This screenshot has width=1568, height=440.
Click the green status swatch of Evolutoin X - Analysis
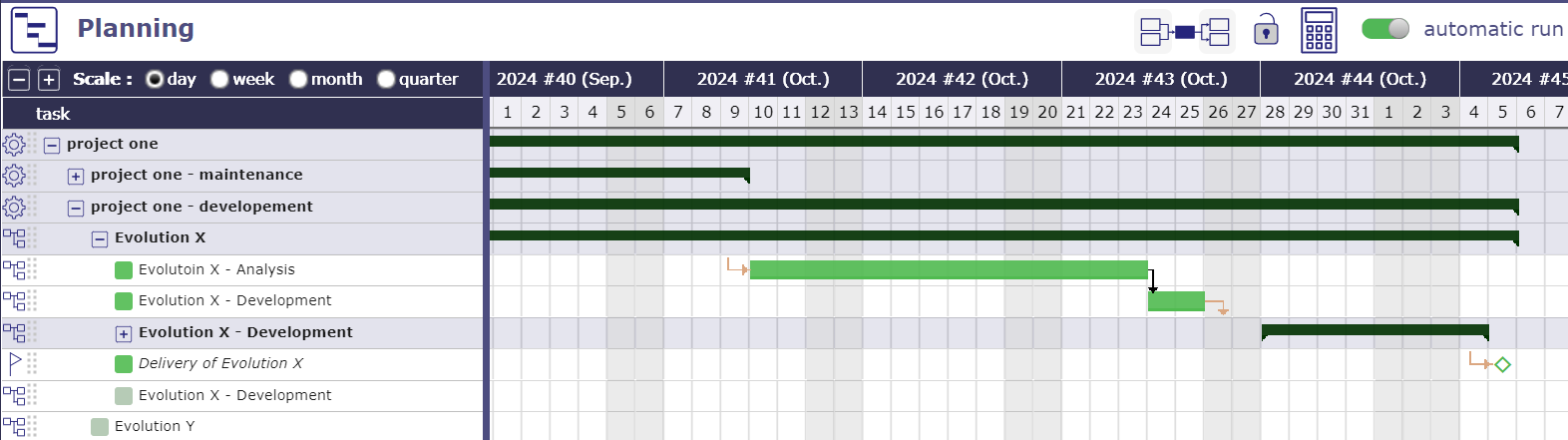click(124, 270)
